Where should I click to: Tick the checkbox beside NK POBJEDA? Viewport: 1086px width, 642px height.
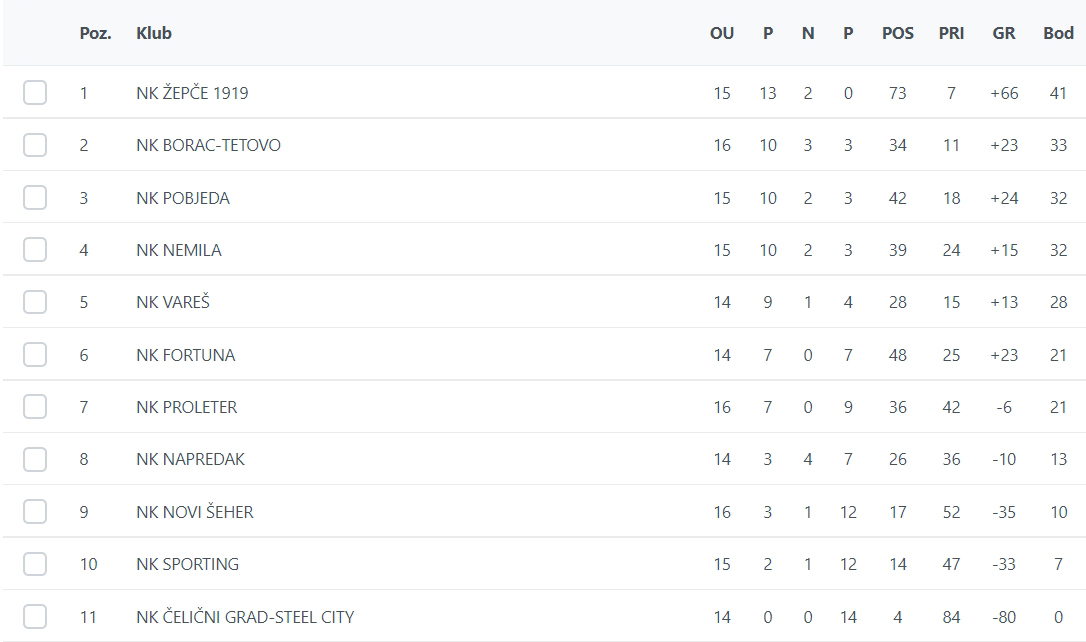point(35,198)
